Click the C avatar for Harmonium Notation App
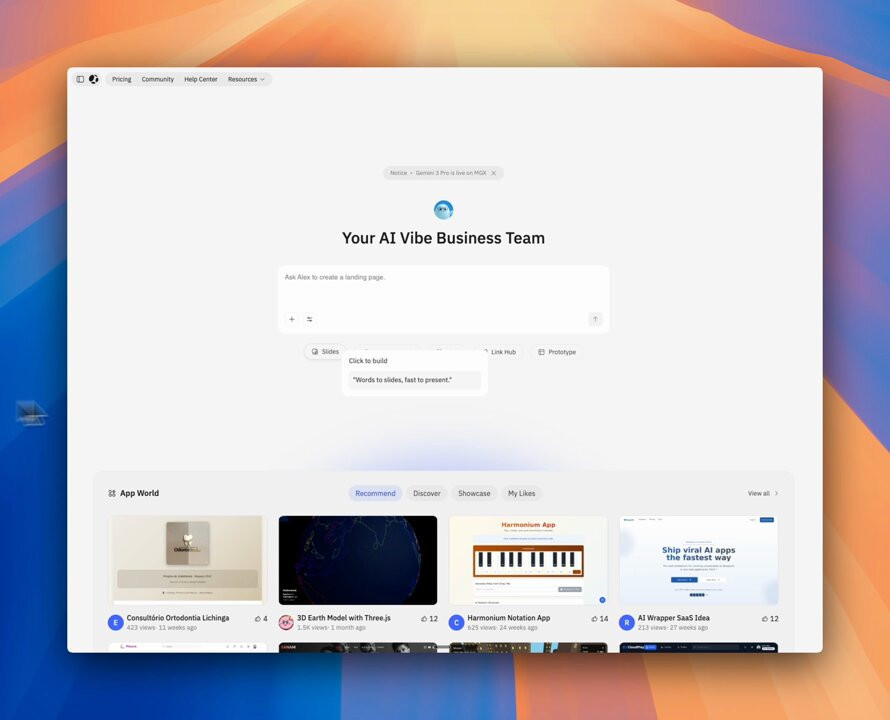Screen dimensions: 890x720 click(456, 622)
